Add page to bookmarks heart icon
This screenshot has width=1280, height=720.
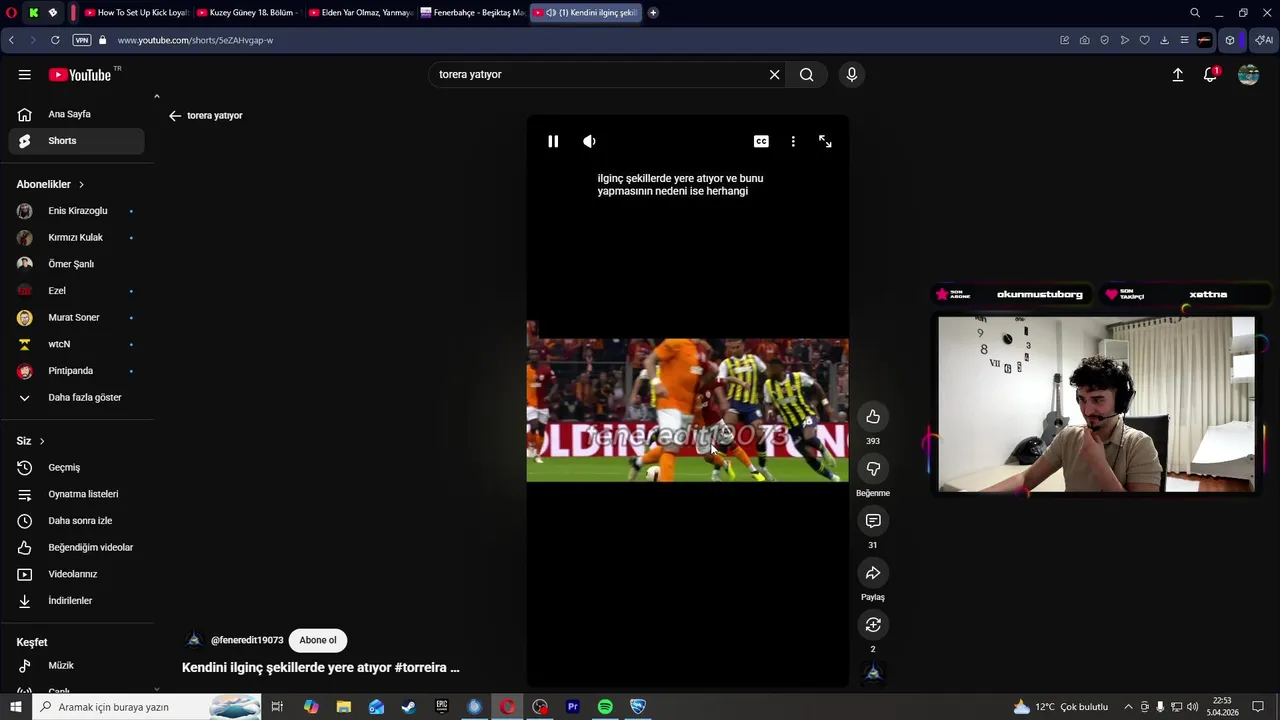pos(1145,40)
